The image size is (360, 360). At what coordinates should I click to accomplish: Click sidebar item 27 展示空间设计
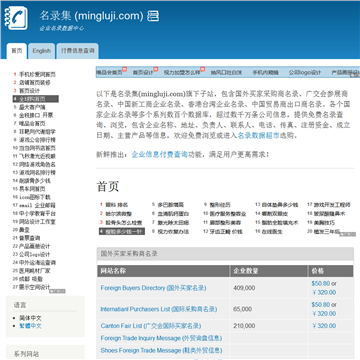[x=35, y=287]
